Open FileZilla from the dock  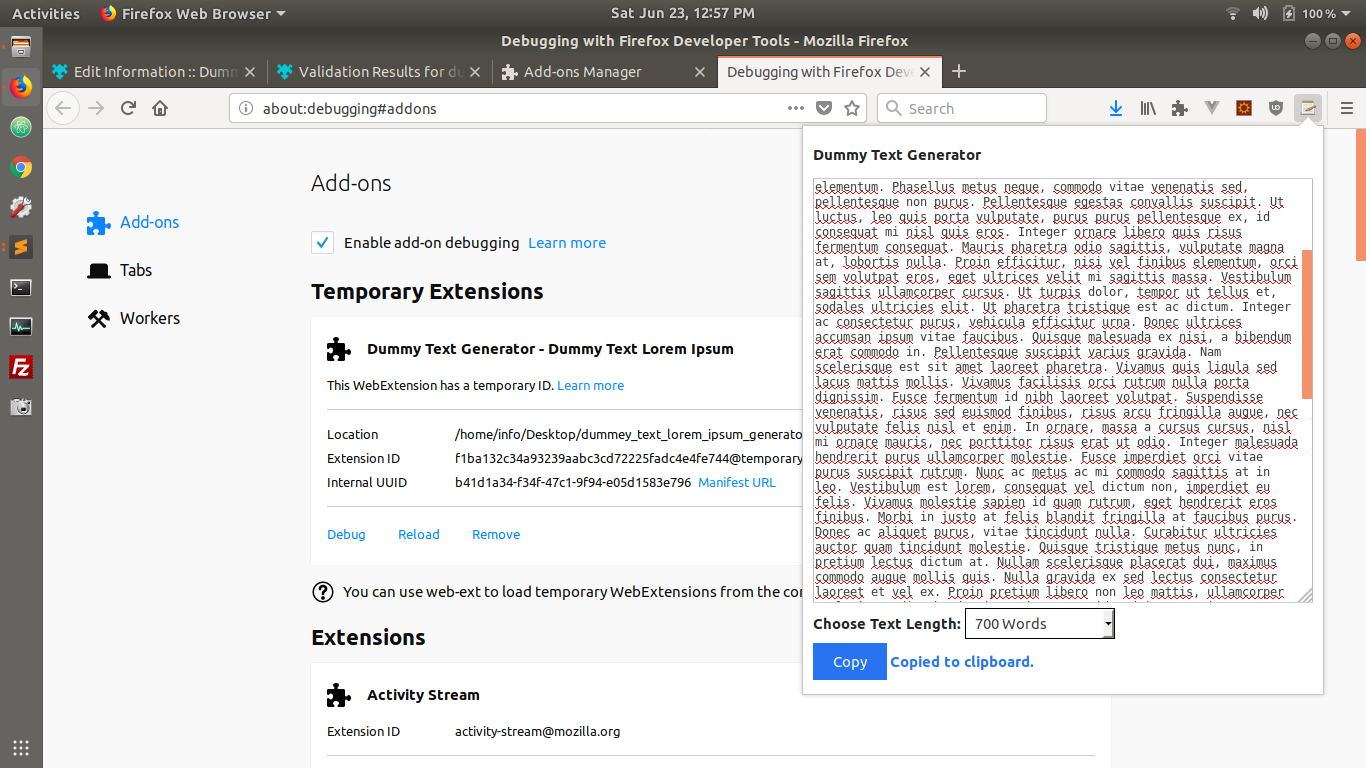click(x=21, y=367)
